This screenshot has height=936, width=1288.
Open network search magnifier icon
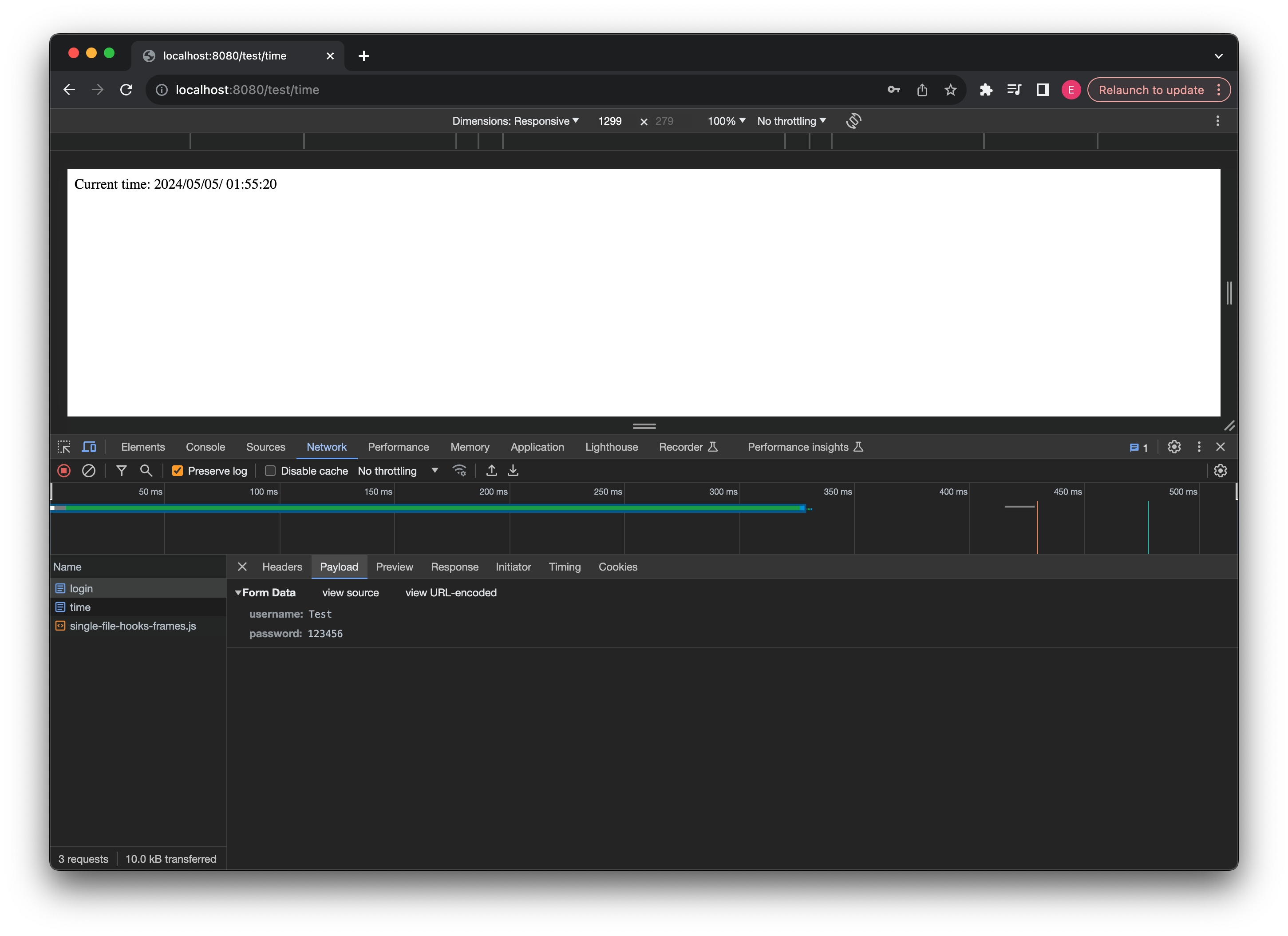pyautogui.click(x=146, y=471)
